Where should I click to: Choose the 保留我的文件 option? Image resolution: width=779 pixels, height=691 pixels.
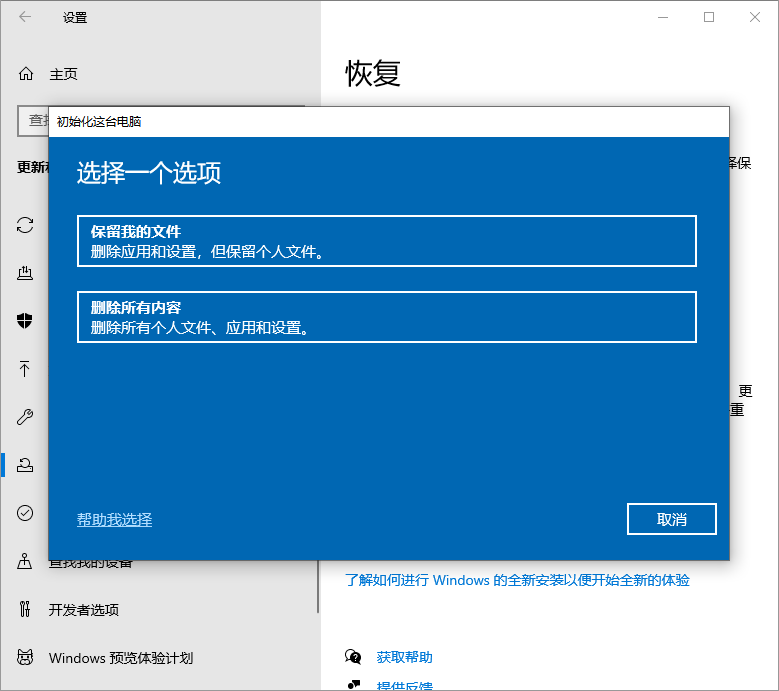click(387, 241)
